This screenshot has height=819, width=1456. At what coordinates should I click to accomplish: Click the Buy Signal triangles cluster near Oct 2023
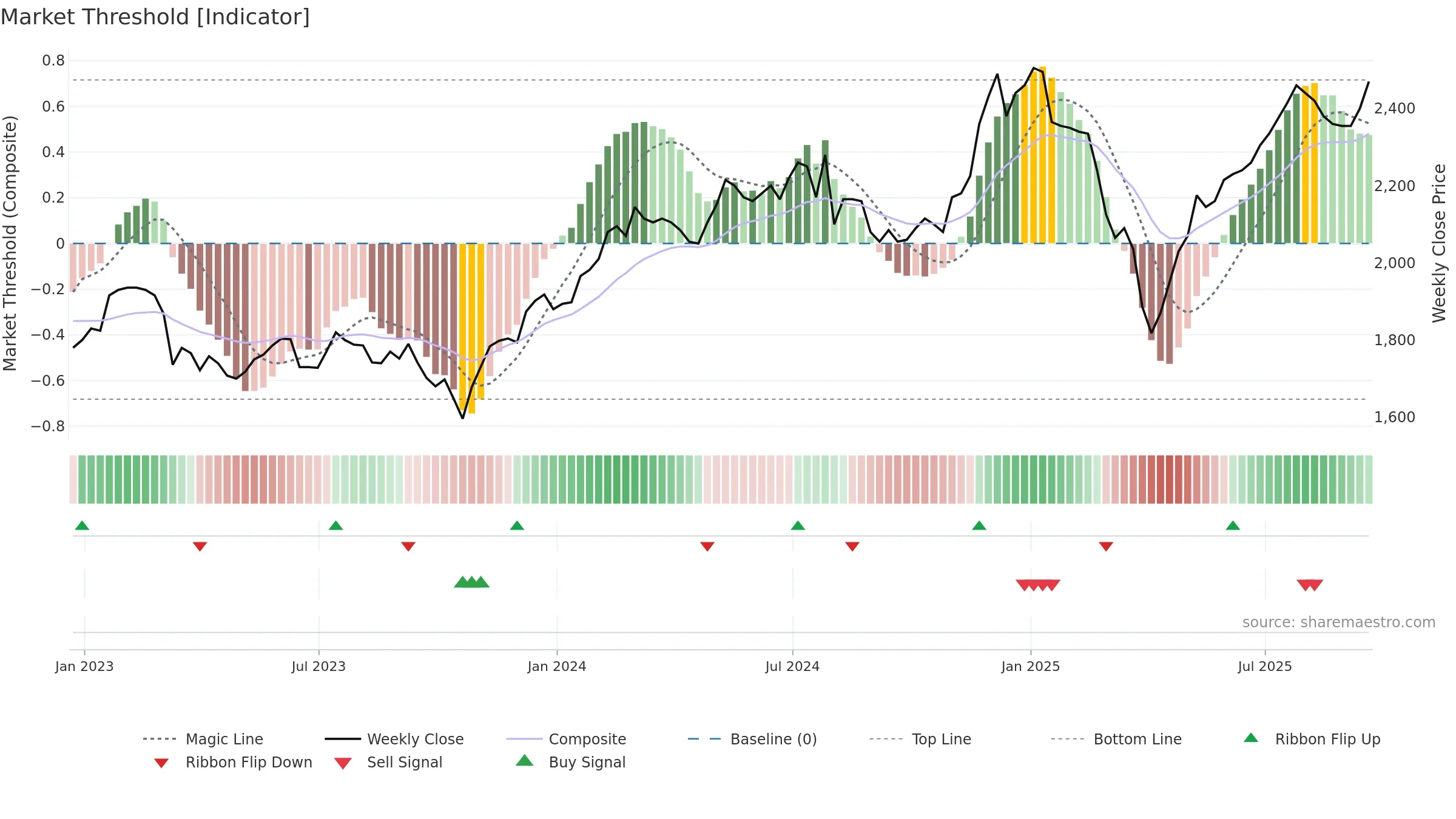tap(471, 582)
